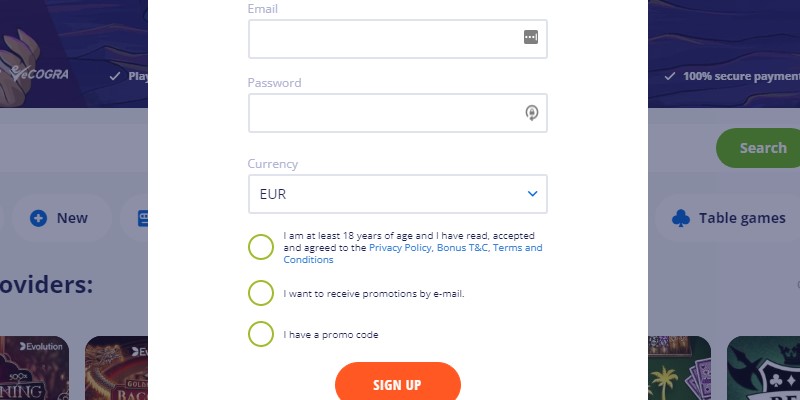
Task: Open the EUR currency selection box
Action: click(397, 194)
